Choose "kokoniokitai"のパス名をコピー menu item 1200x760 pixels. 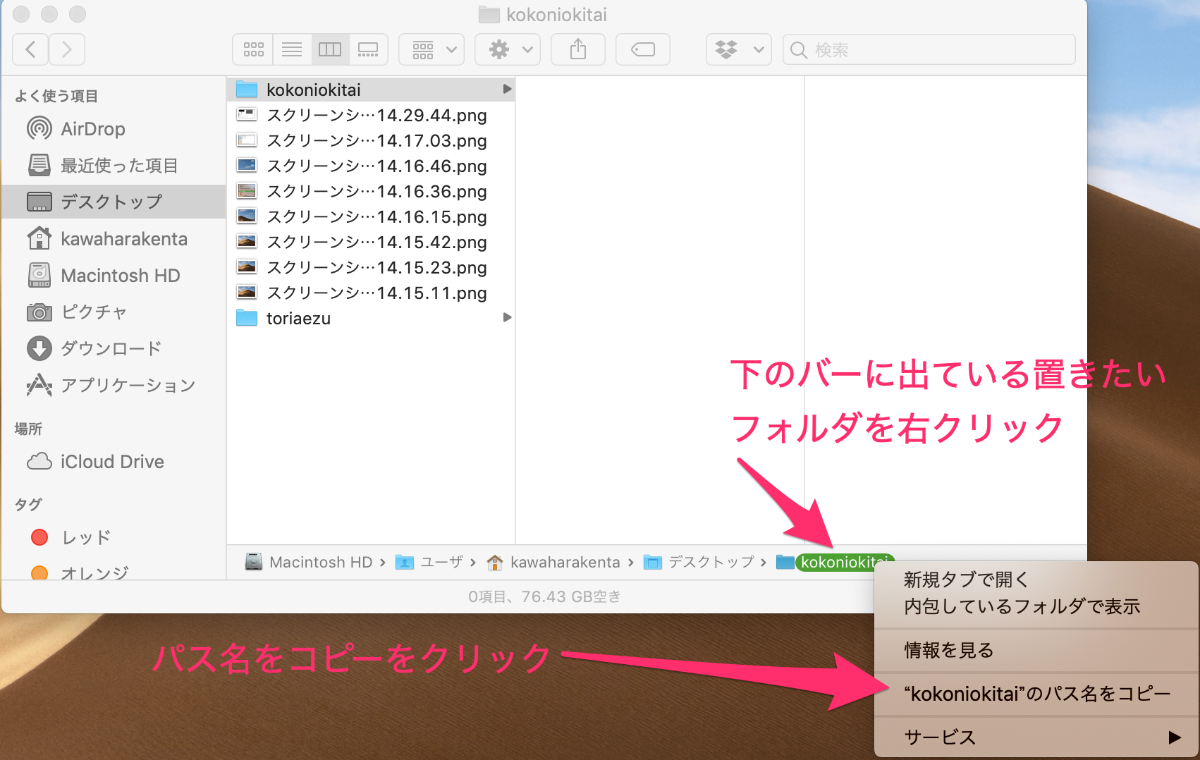point(1036,694)
